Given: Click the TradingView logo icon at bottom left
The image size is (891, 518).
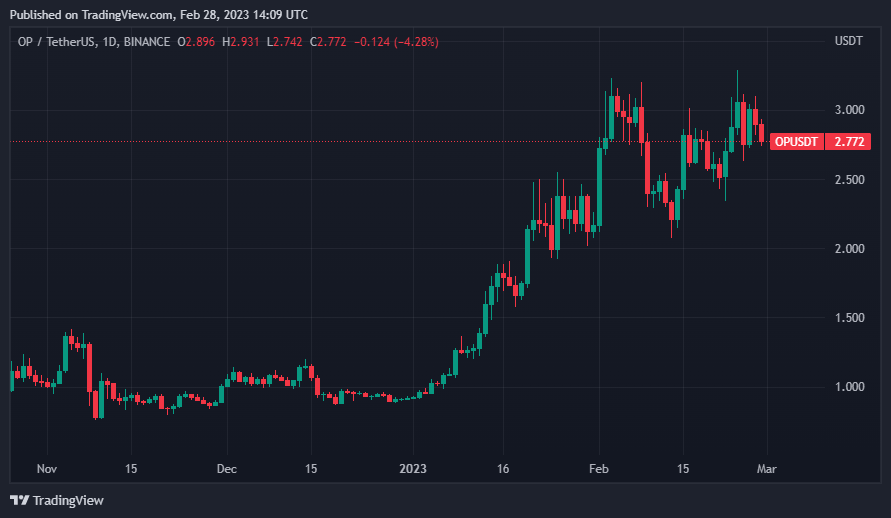Looking at the screenshot, I should coord(19,500).
